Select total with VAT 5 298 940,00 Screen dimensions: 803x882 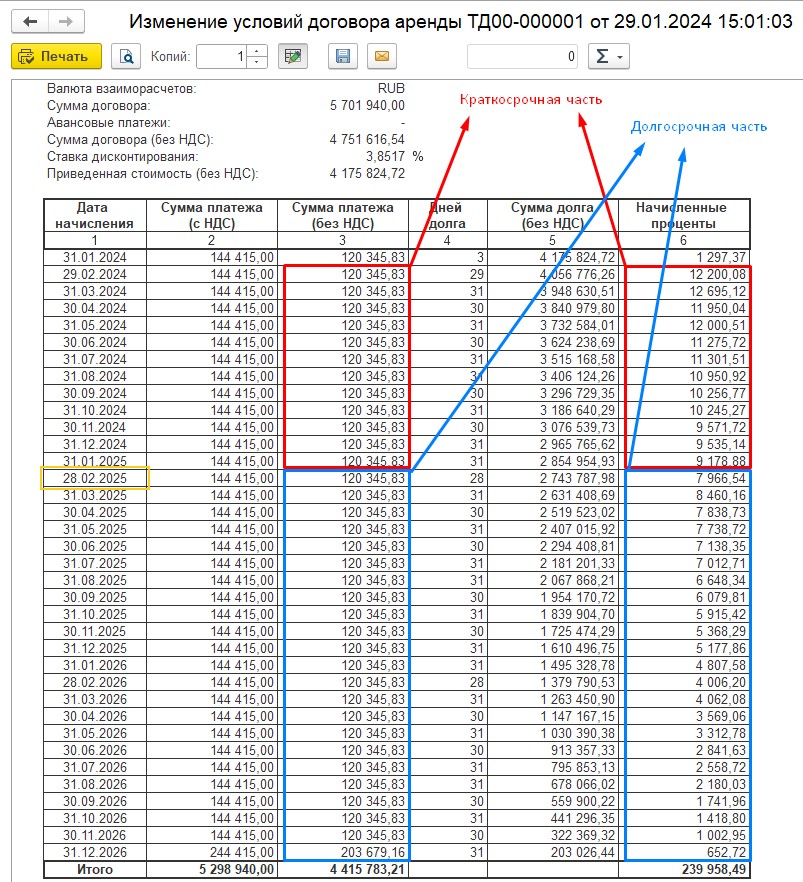coord(212,870)
